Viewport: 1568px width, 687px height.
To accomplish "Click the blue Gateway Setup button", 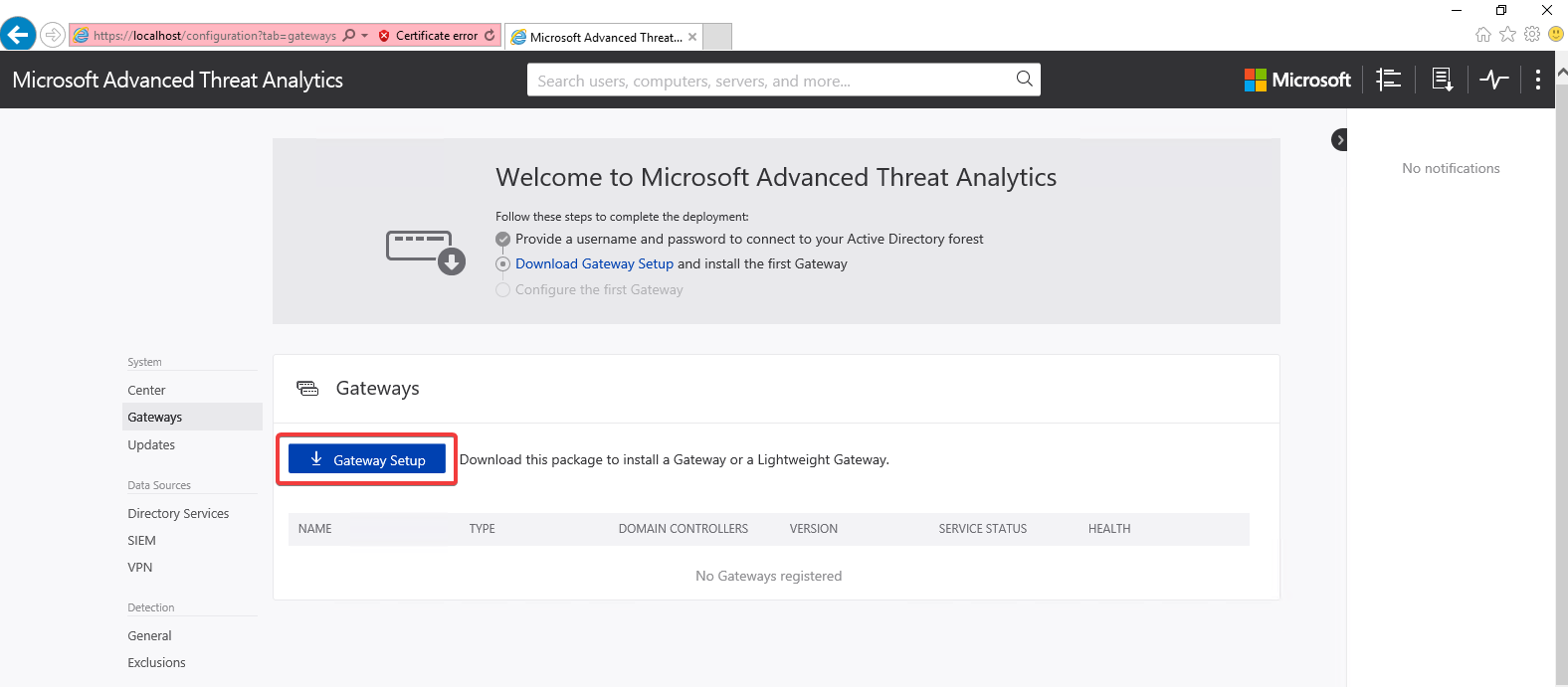I will [x=367, y=459].
